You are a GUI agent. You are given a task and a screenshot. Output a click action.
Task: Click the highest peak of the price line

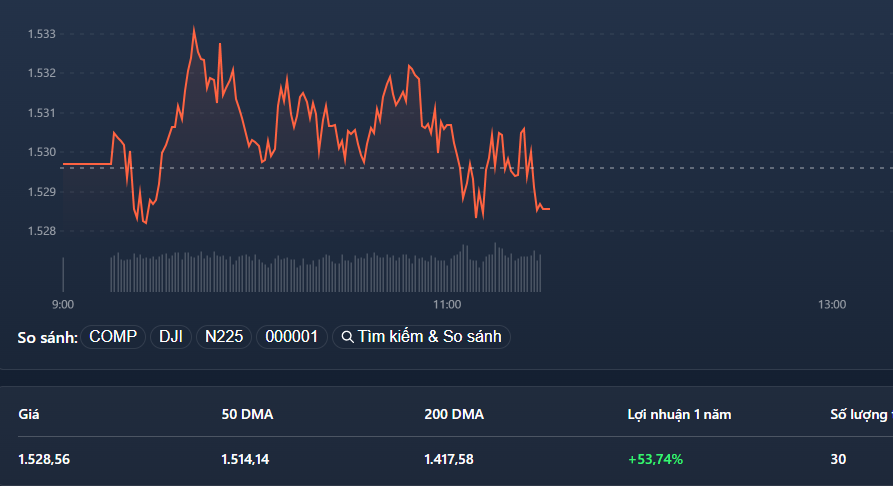194,28
